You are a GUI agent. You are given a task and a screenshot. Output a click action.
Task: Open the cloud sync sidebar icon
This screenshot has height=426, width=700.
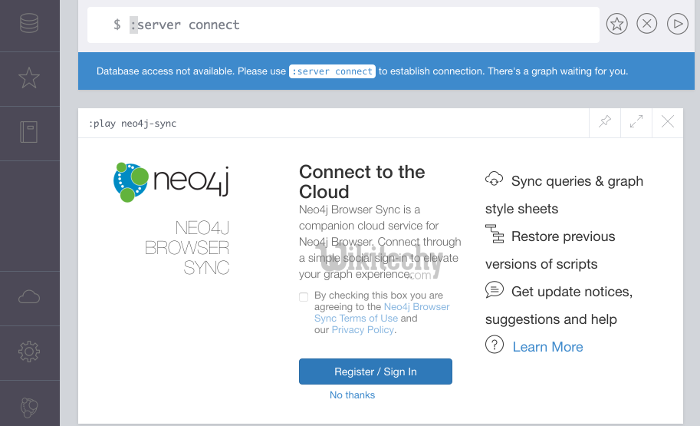pos(29,297)
